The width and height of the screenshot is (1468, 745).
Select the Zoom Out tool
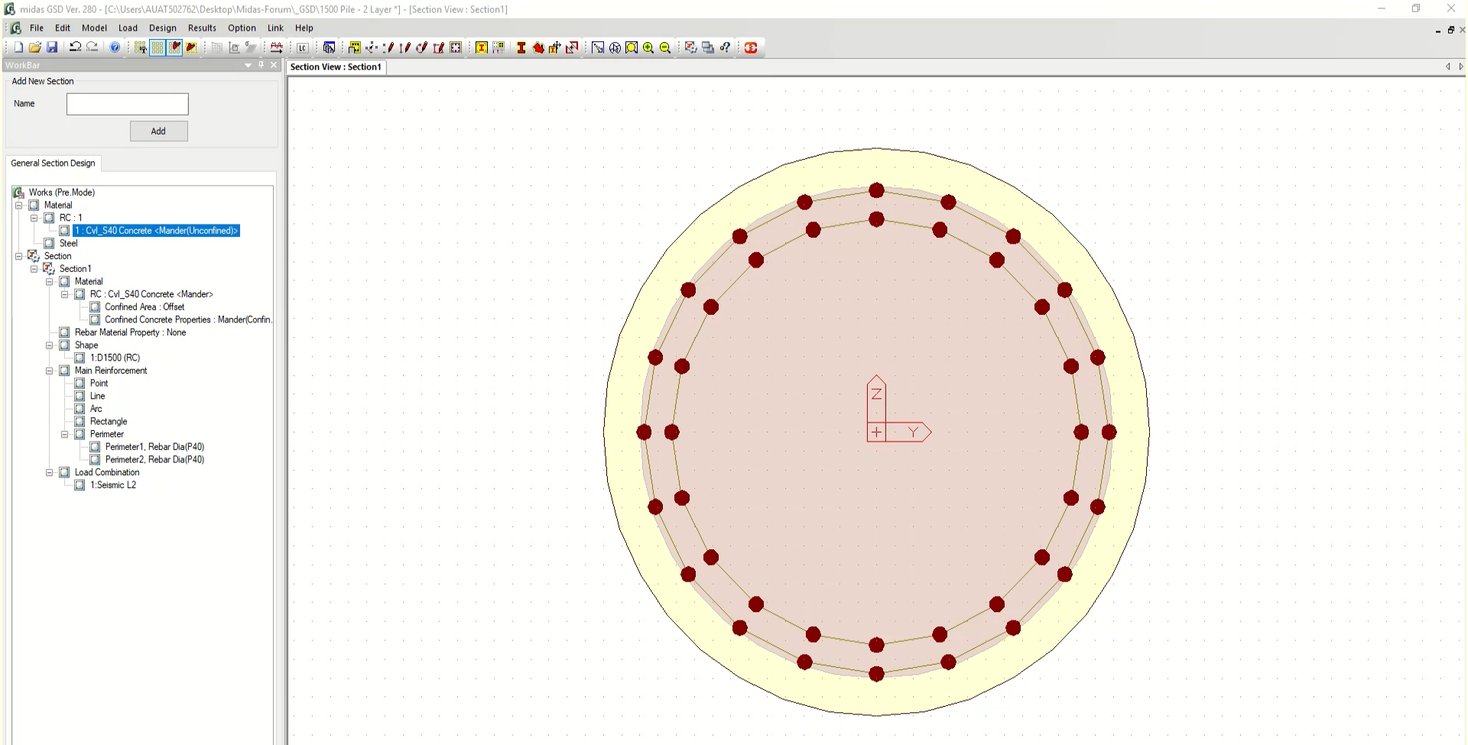coord(665,47)
